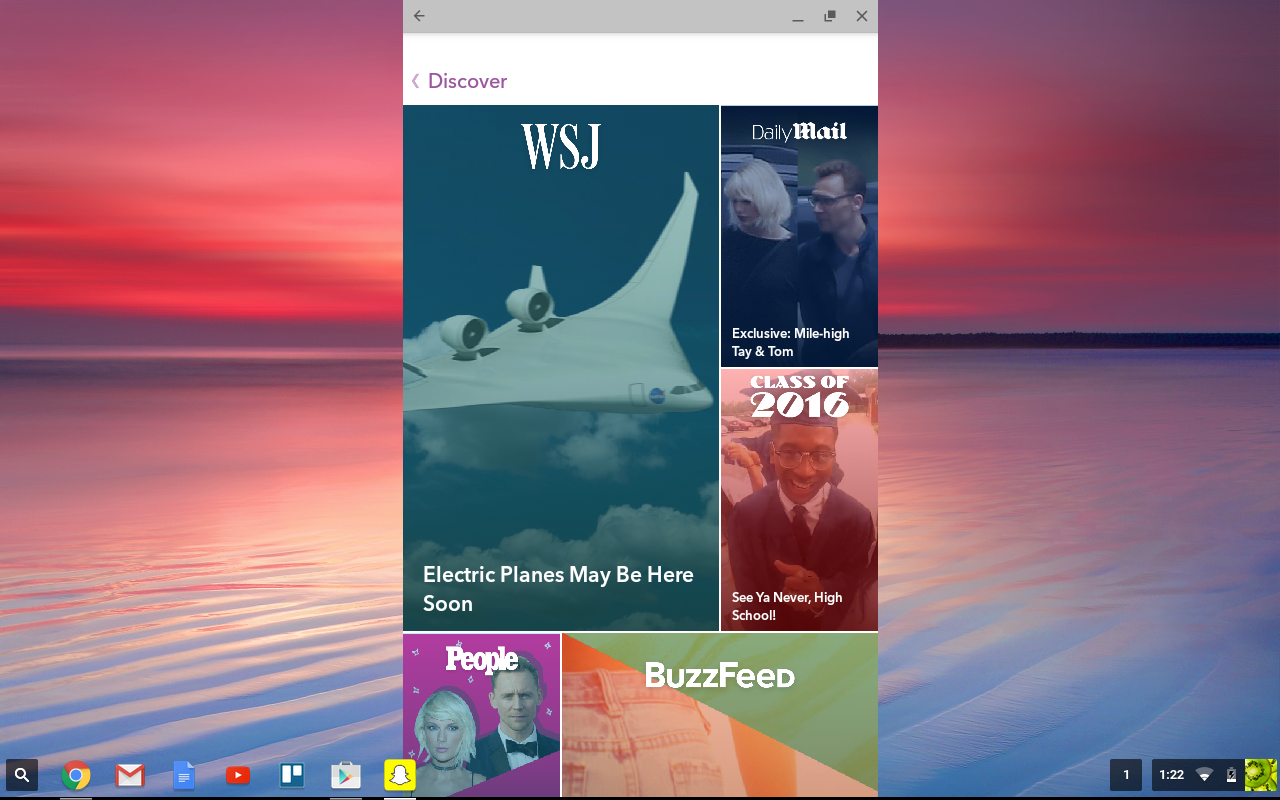1280x800 pixels.
Task: Open the launcher search icon
Action: (22, 775)
